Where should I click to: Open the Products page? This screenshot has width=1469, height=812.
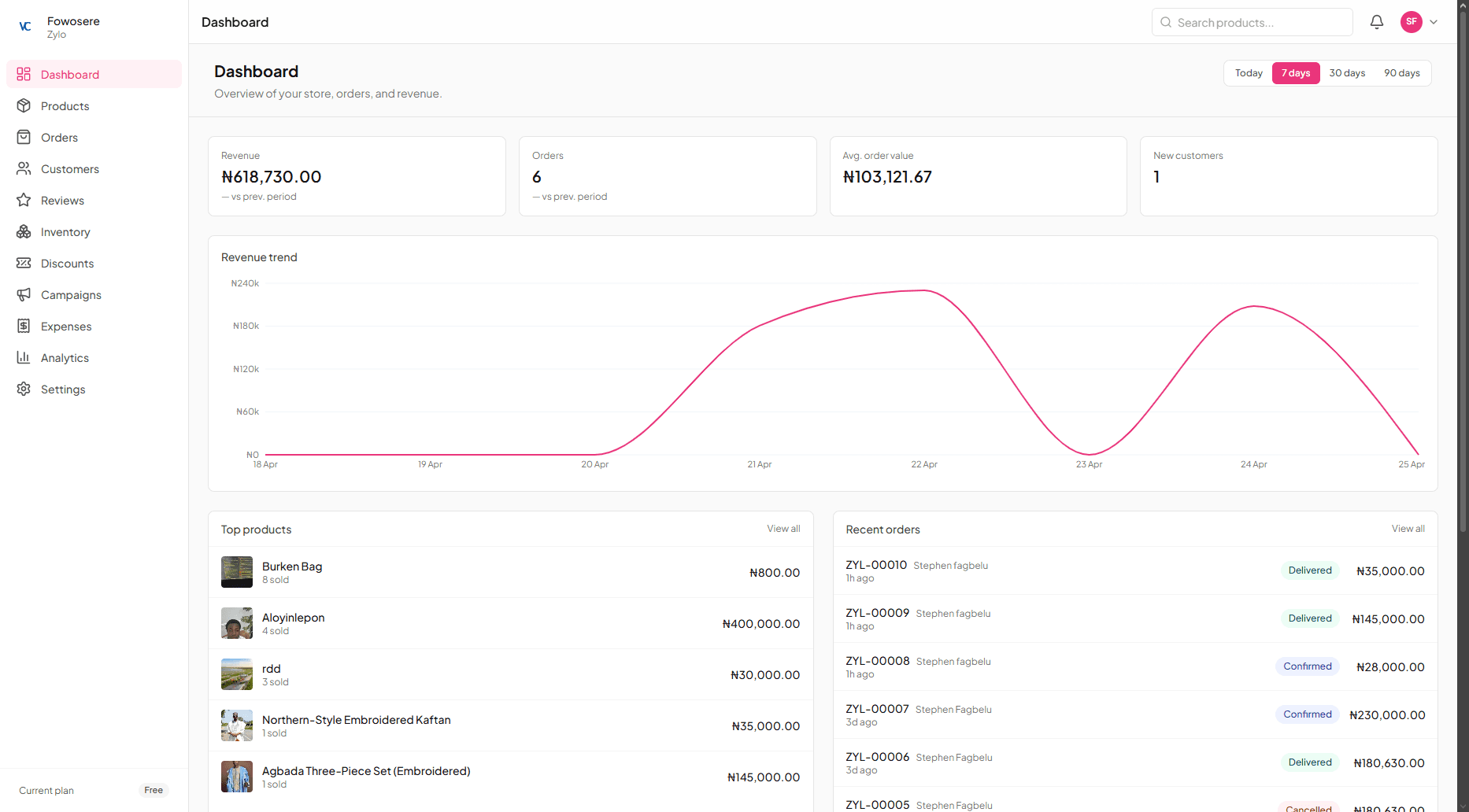coord(94,105)
